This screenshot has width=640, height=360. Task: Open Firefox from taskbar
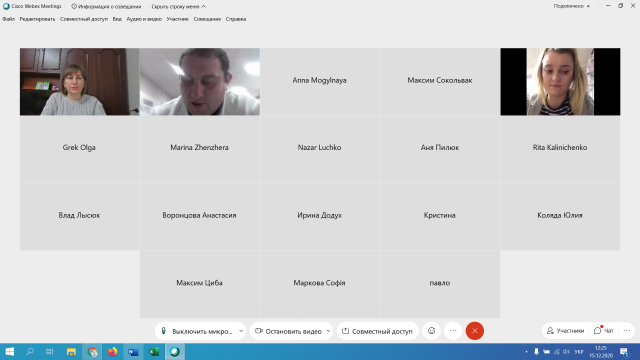pyautogui.click(x=112, y=351)
